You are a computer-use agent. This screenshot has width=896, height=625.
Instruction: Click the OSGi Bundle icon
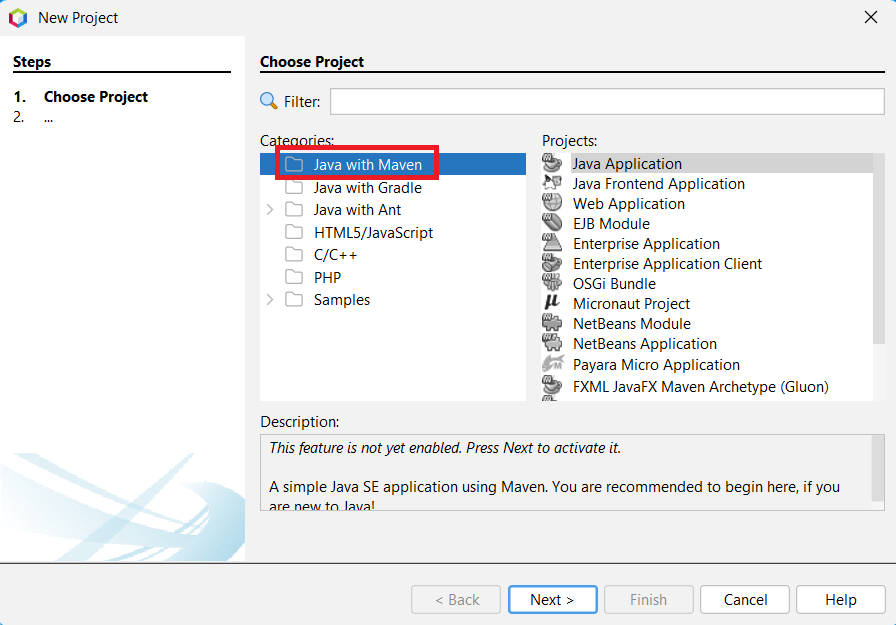click(x=552, y=283)
